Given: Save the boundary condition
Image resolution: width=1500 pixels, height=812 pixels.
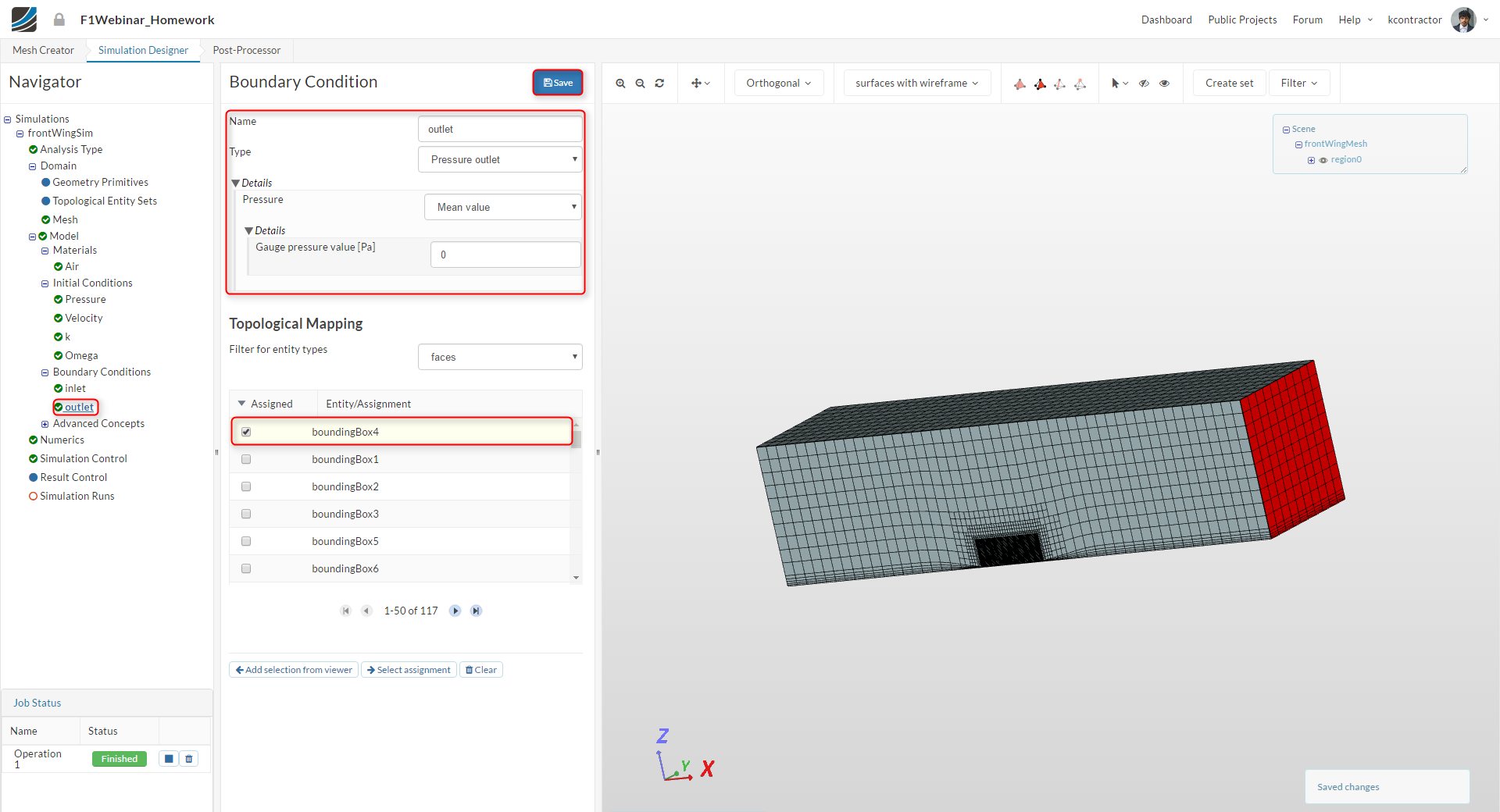Looking at the screenshot, I should [x=558, y=83].
